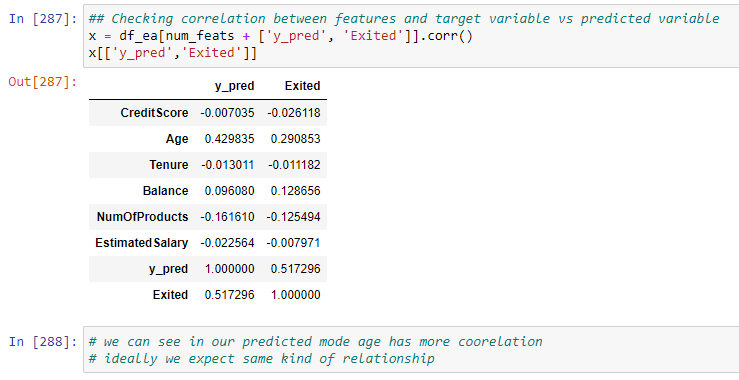739x380 pixels.
Task: Select the NumOfProducts row label
Action: tap(142, 217)
